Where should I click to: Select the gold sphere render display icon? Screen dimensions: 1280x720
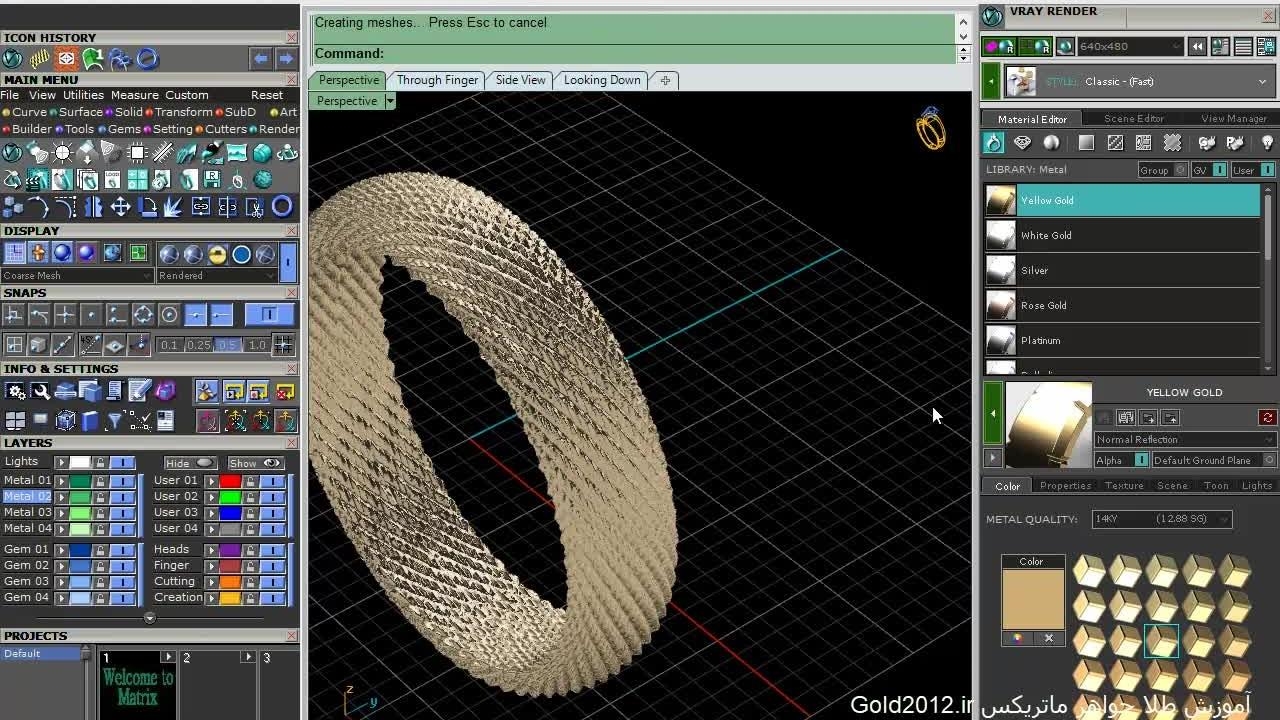(217, 254)
